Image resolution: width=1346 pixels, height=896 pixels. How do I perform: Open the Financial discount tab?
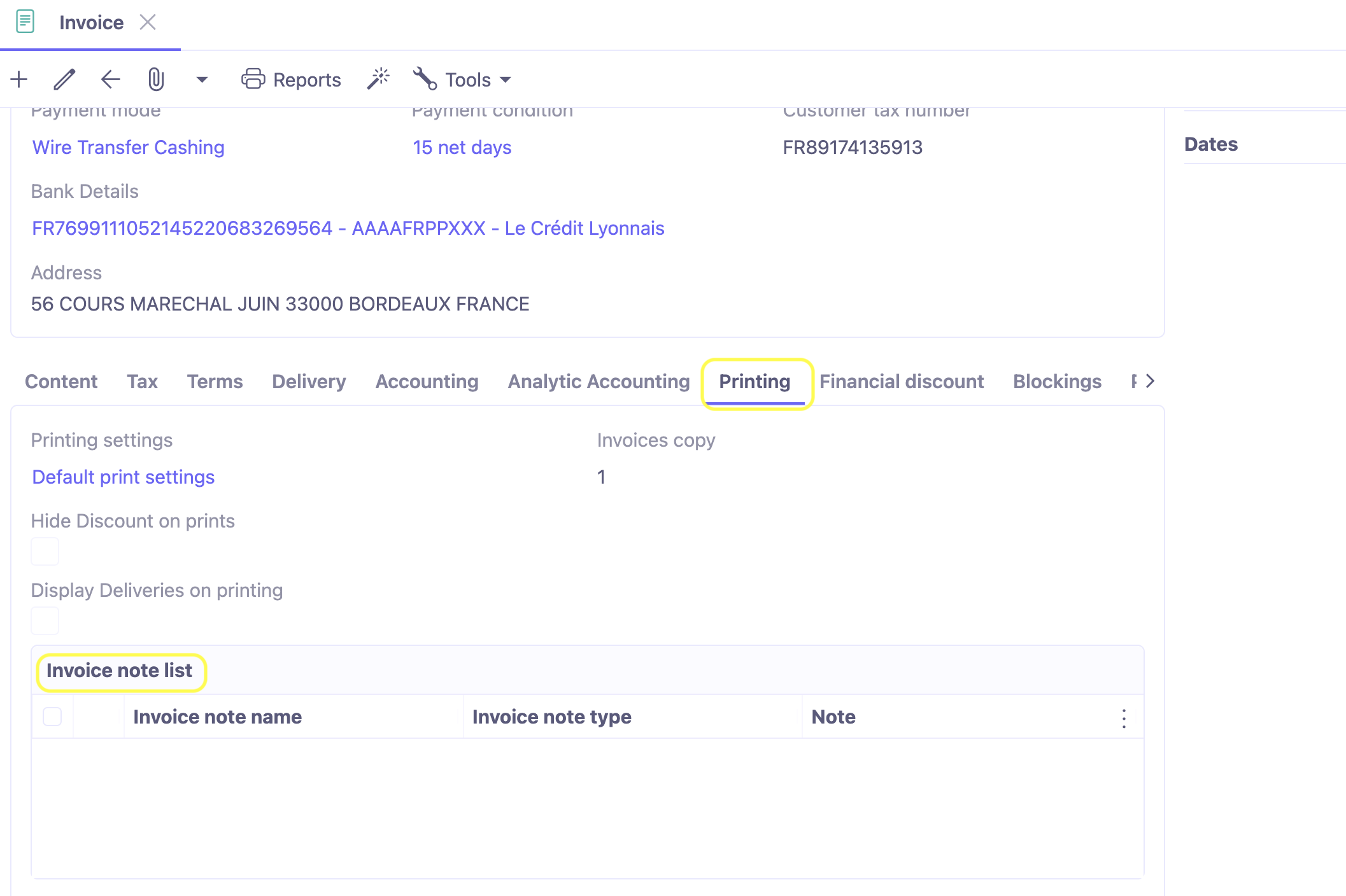(x=902, y=381)
